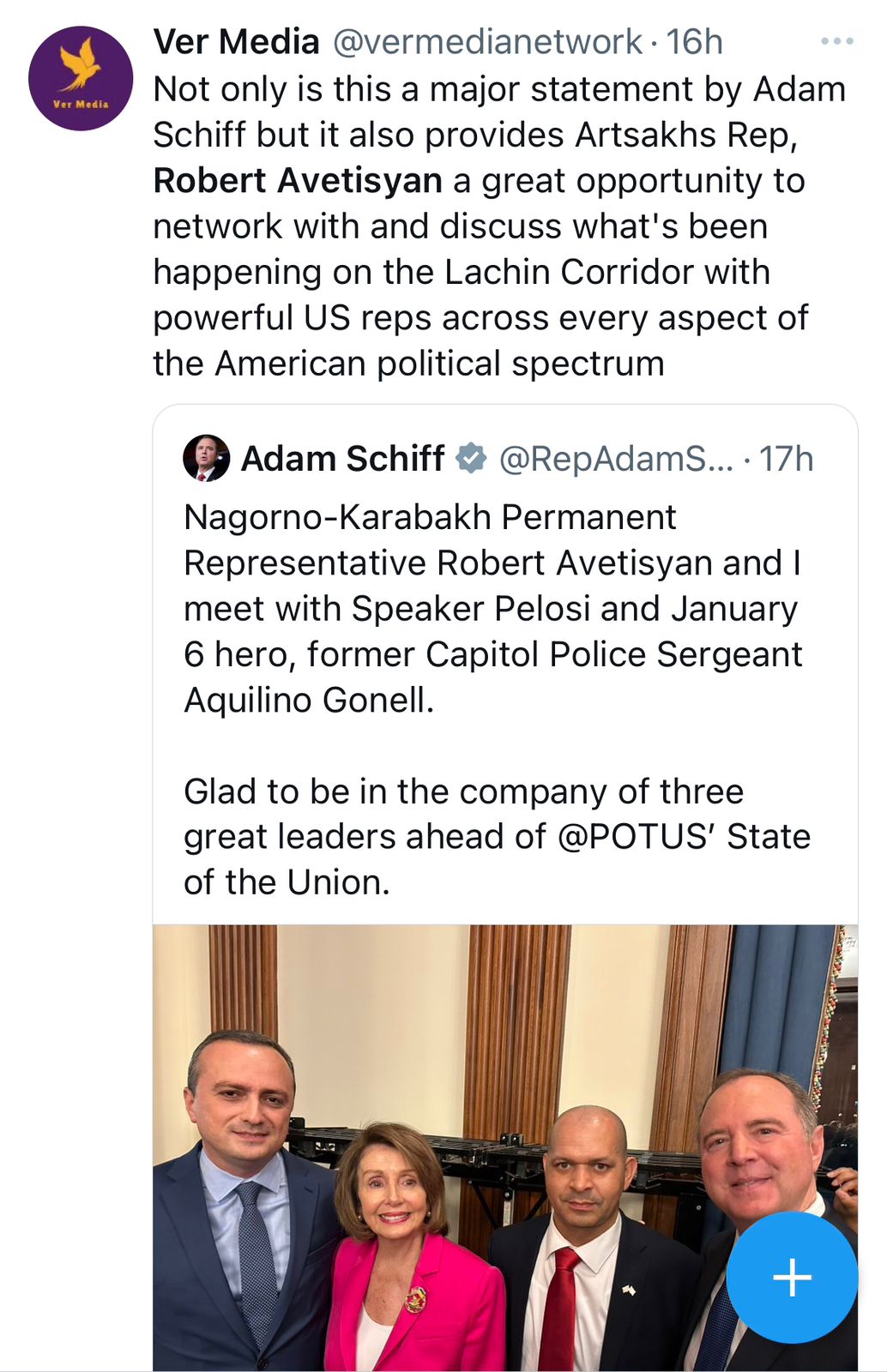Click the verified badge beside Adam Schiff
This screenshot has height=1372, width=887.
[471, 458]
